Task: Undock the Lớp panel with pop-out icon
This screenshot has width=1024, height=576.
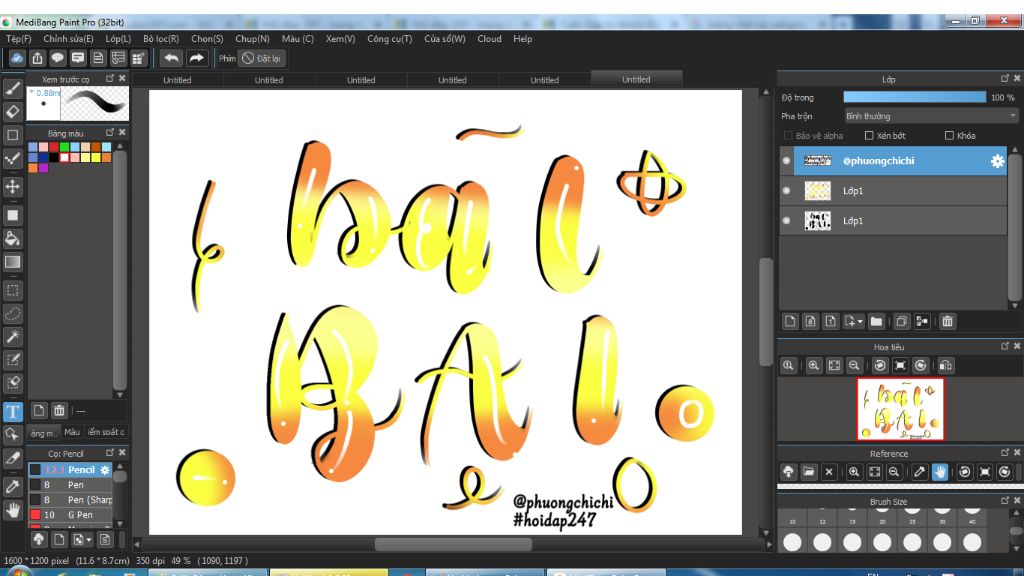Action: [x=1004, y=78]
